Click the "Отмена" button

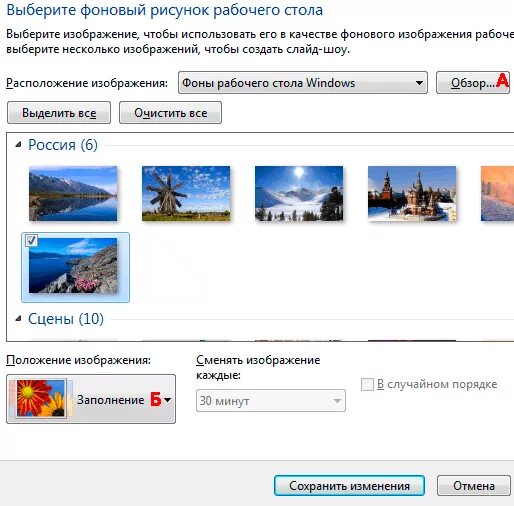(x=474, y=486)
